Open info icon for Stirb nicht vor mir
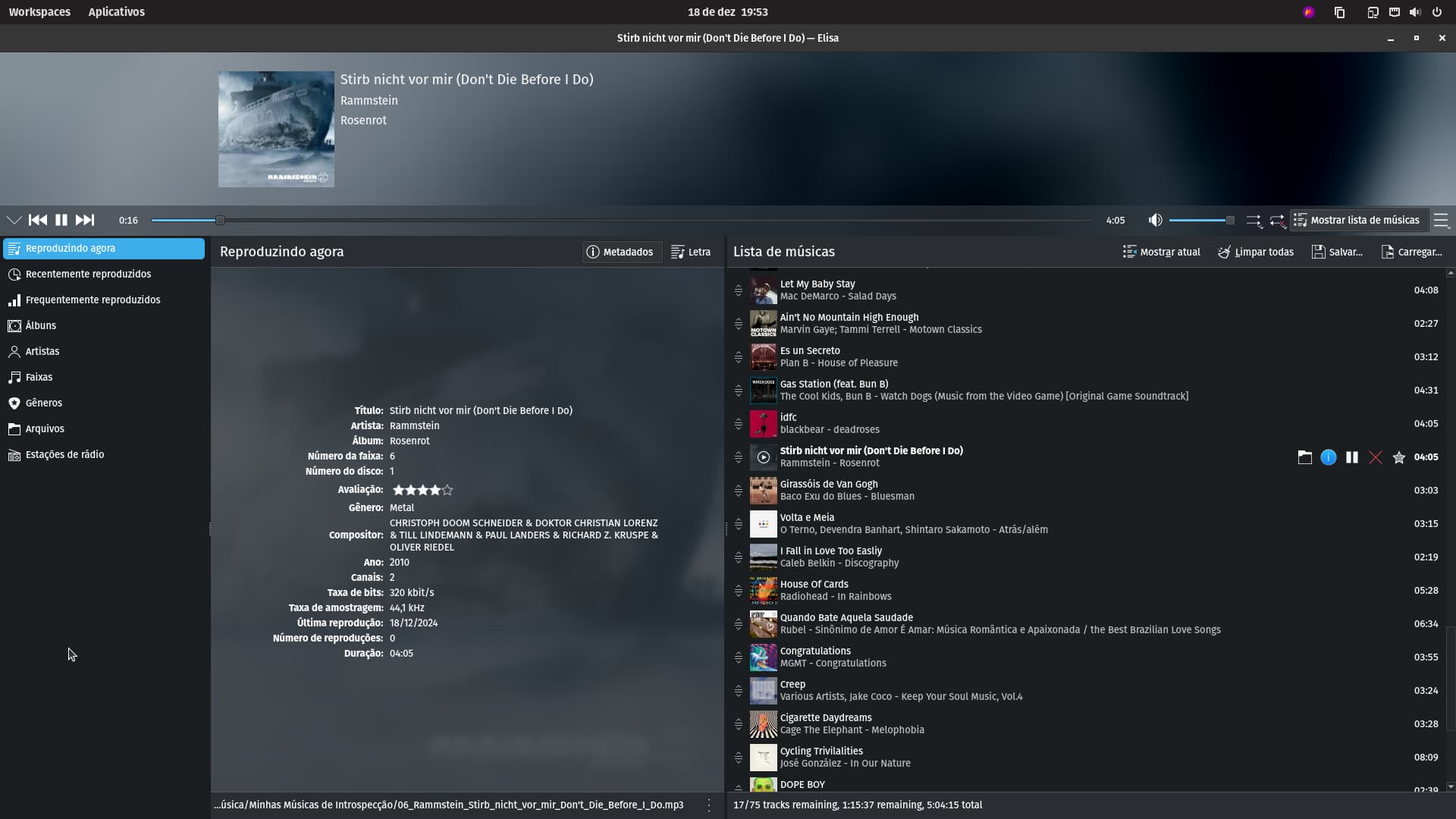1456x819 pixels. (1328, 457)
